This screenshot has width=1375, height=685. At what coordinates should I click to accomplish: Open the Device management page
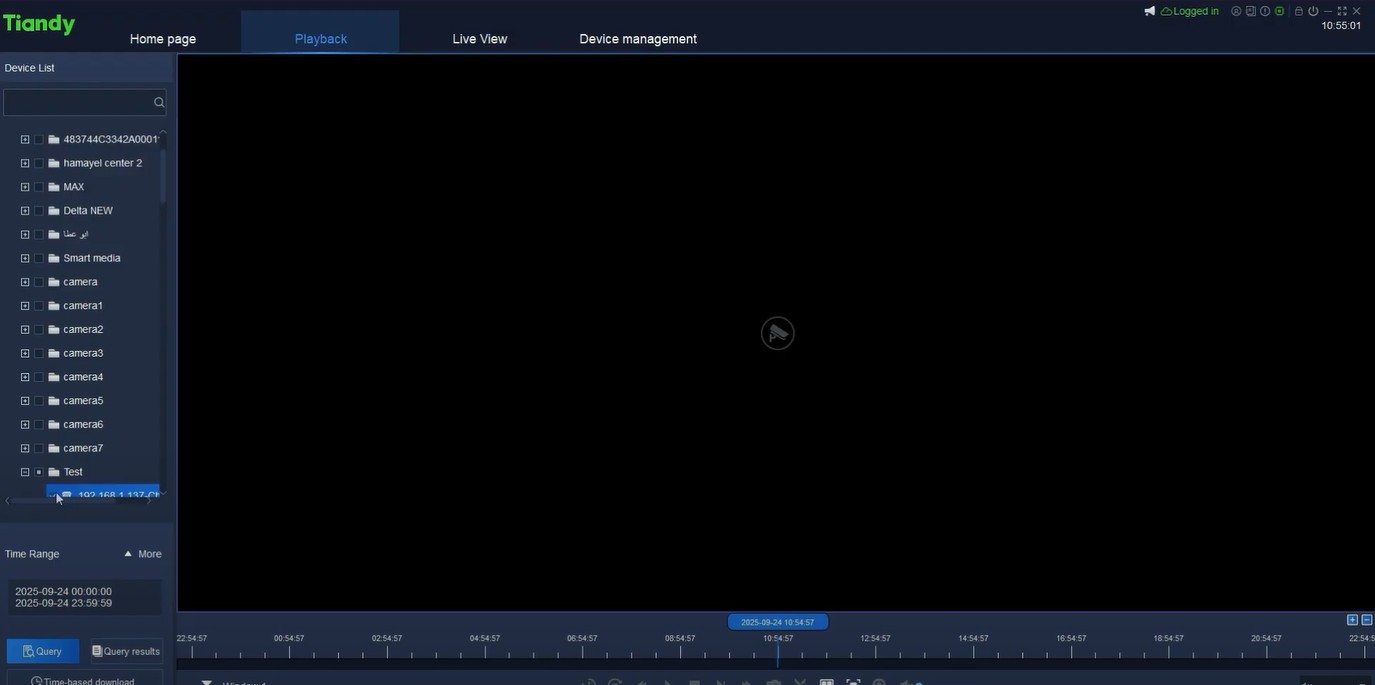click(638, 36)
